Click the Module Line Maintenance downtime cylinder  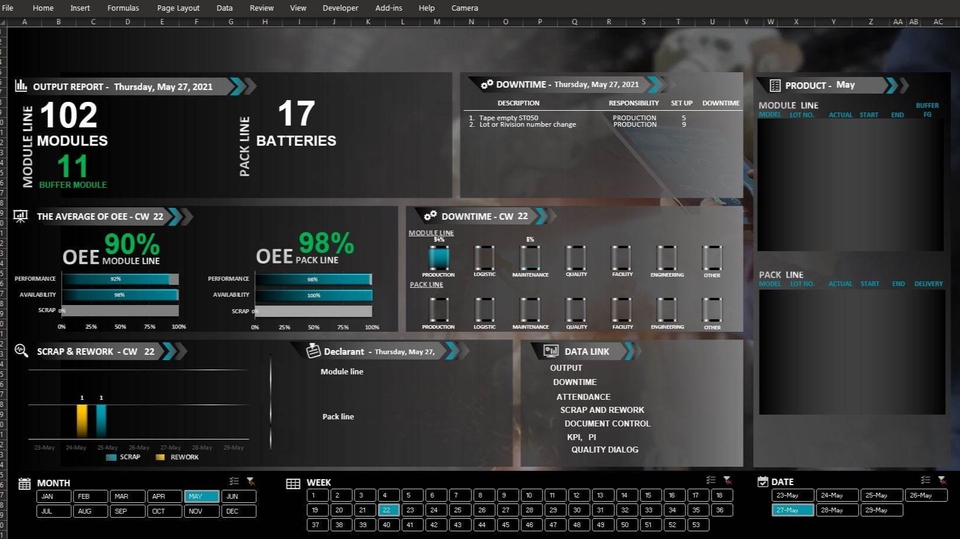click(530, 258)
